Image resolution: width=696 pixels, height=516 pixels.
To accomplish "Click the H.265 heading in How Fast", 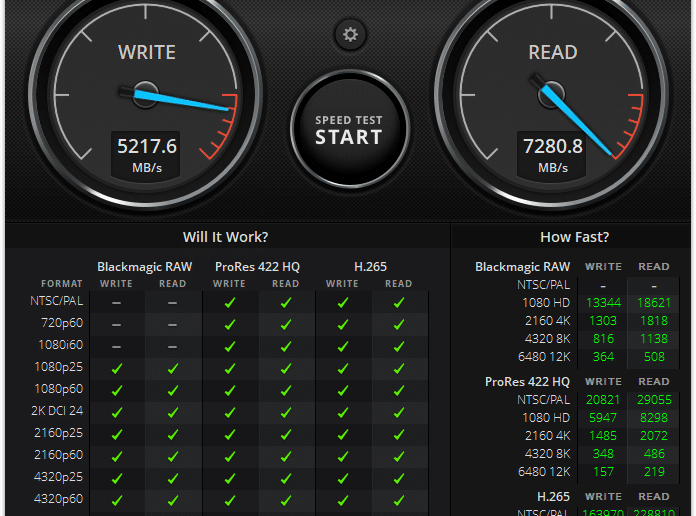I will point(554,496).
